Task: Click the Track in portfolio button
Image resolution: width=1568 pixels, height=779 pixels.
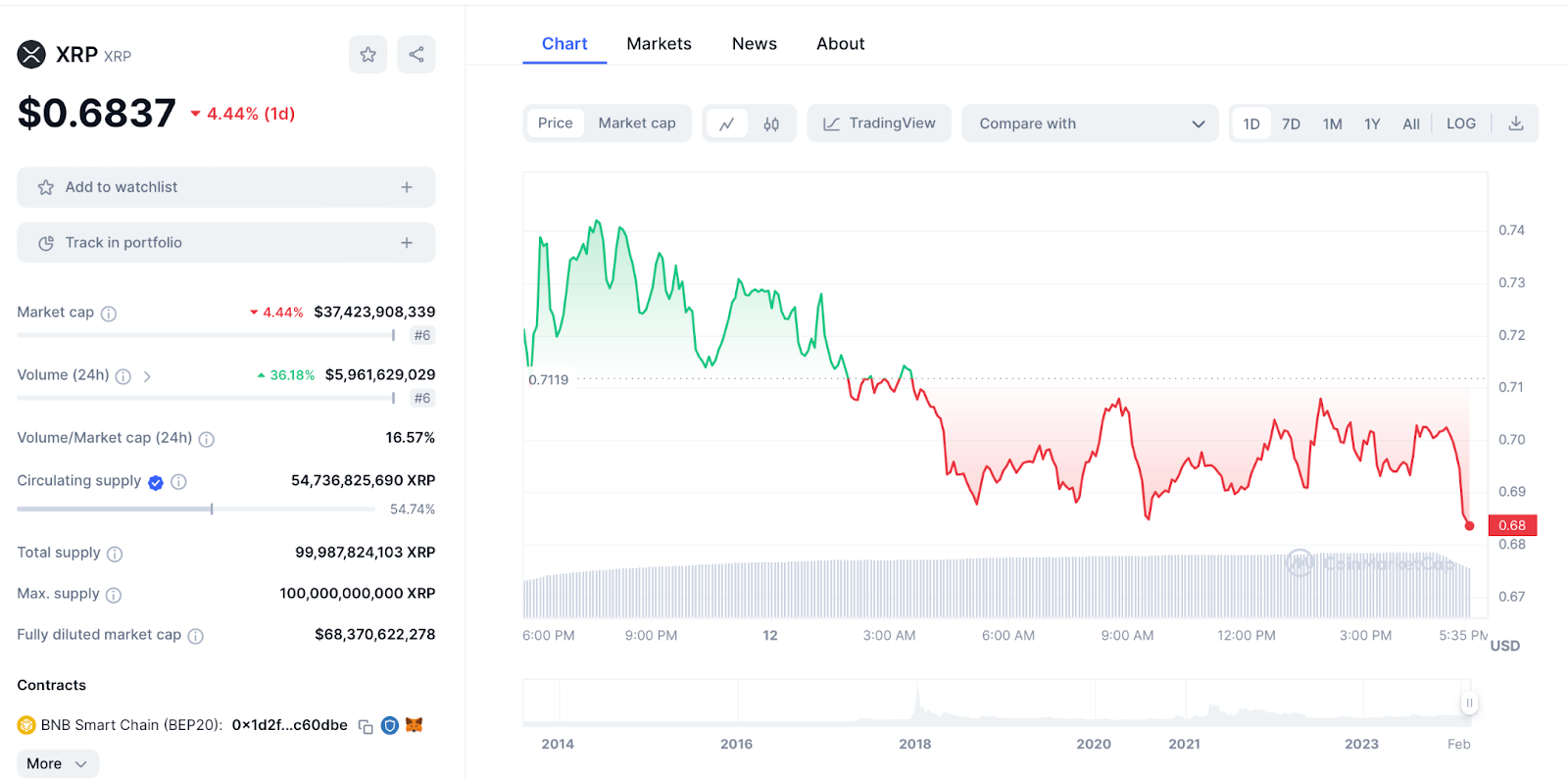Action: click(x=226, y=243)
